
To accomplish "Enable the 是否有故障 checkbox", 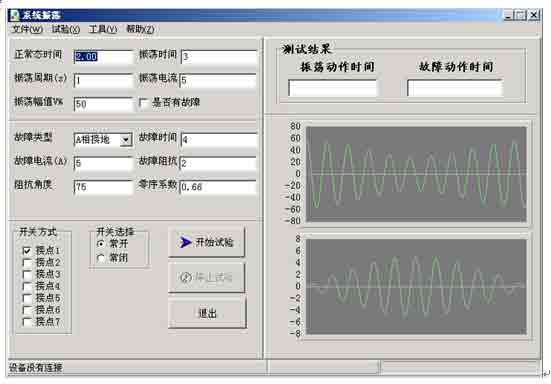I will [x=144, y=103].
